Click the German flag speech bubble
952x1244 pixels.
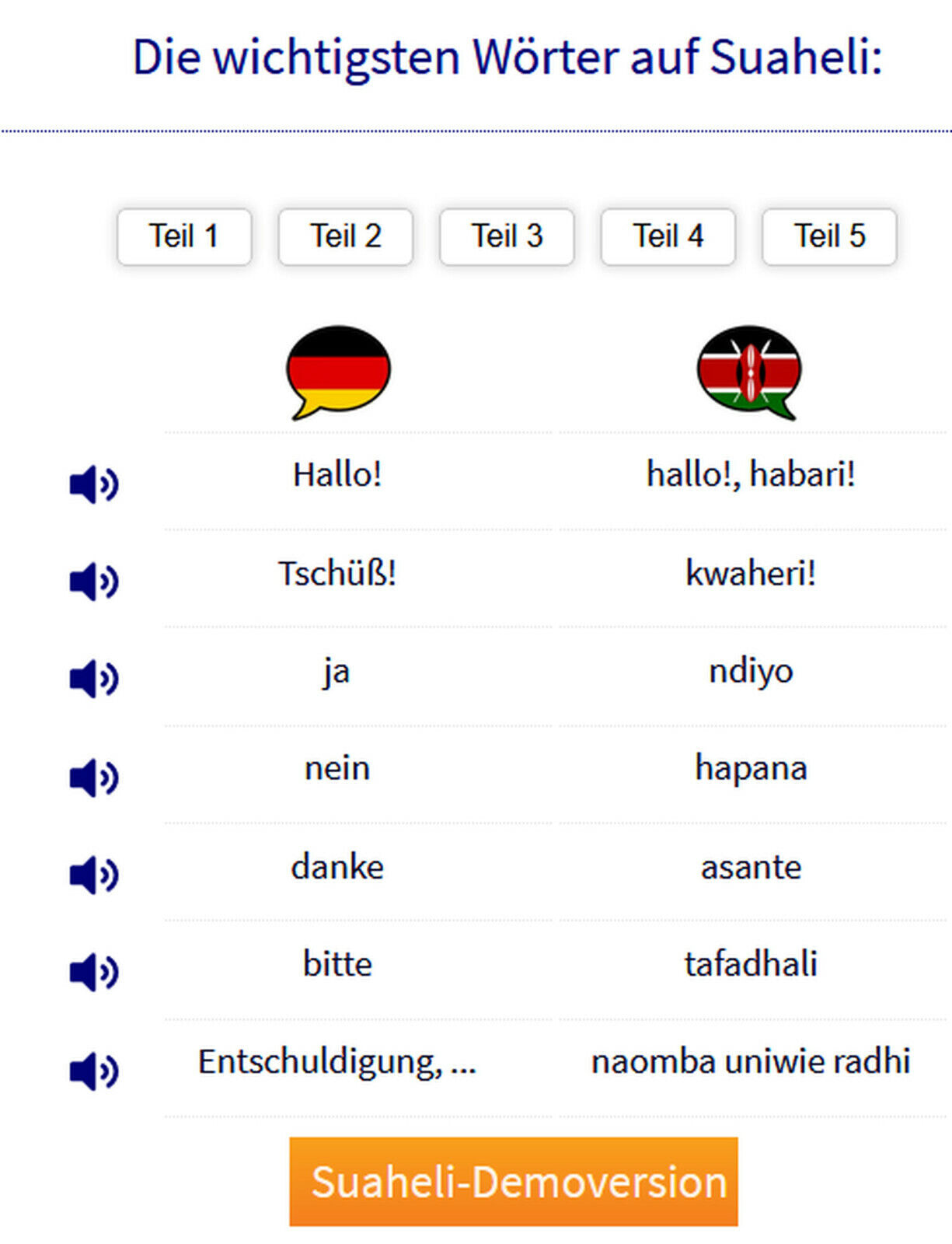[x=338, y=372]
